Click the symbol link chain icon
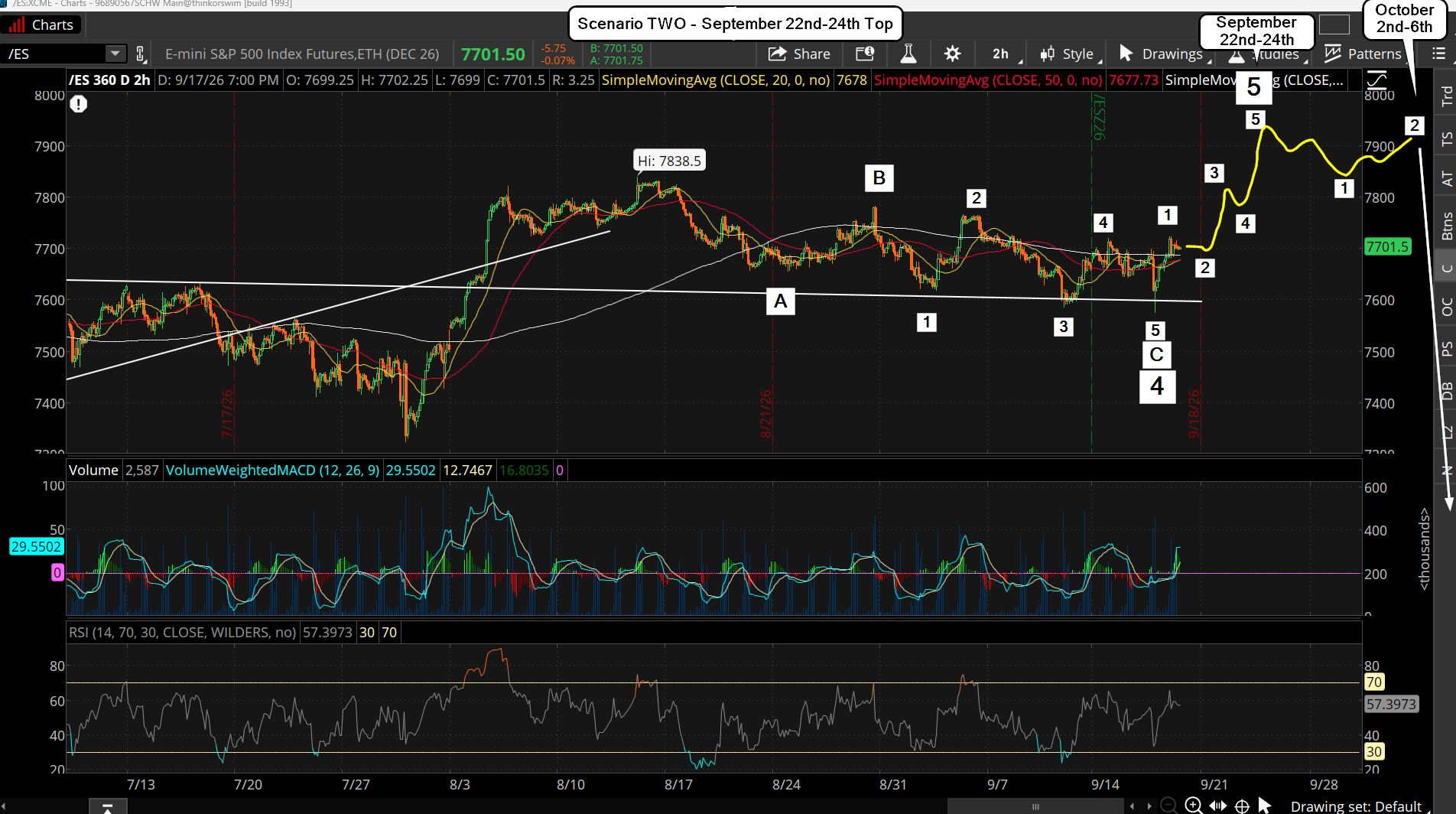The image size is (1456, 814). 140,54
